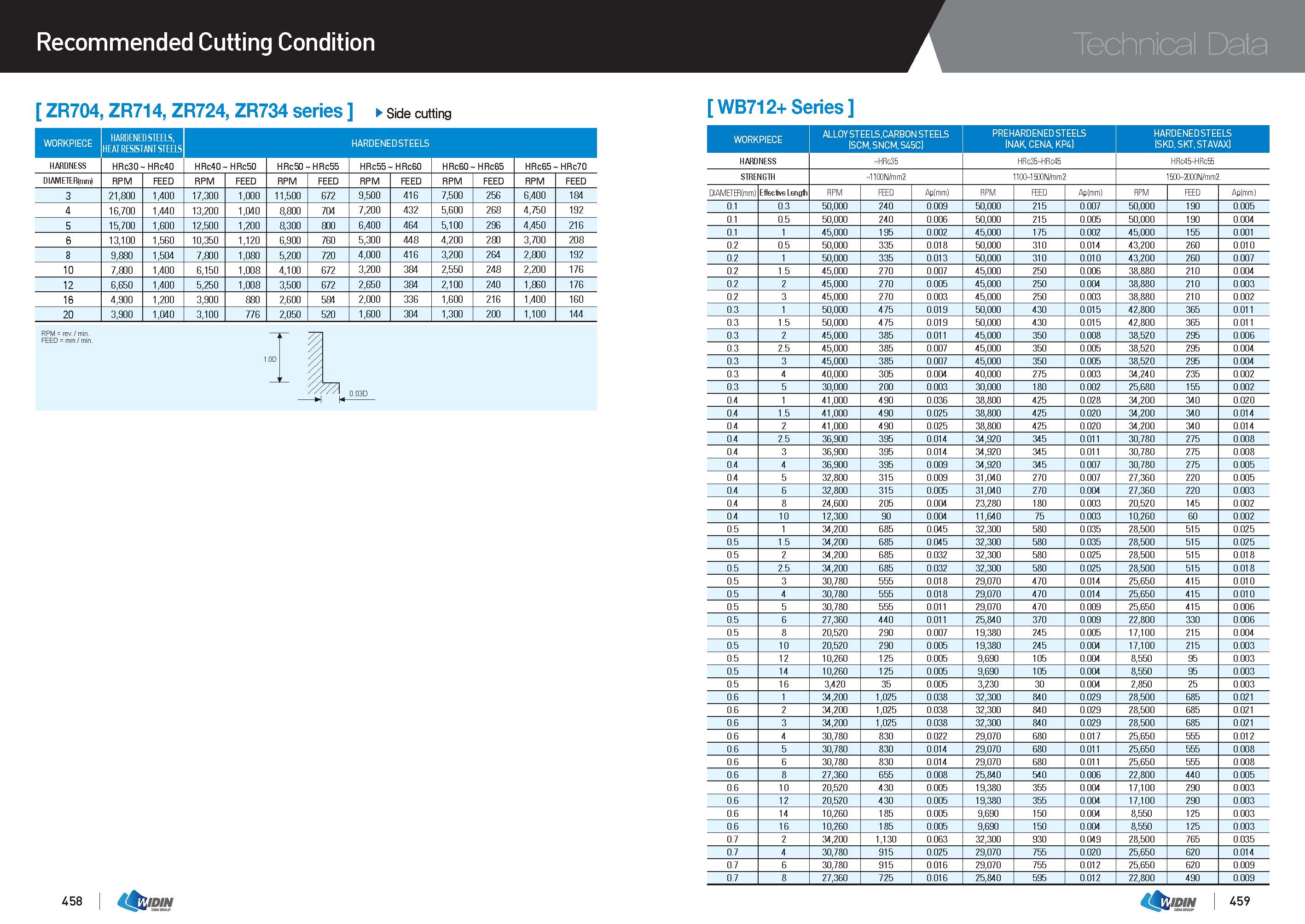The height and width of the screenshot is (924, 1305).
Task: Click the WORKPIECE header in the left table
Action: pyautogui.click(x=68, y=144)
